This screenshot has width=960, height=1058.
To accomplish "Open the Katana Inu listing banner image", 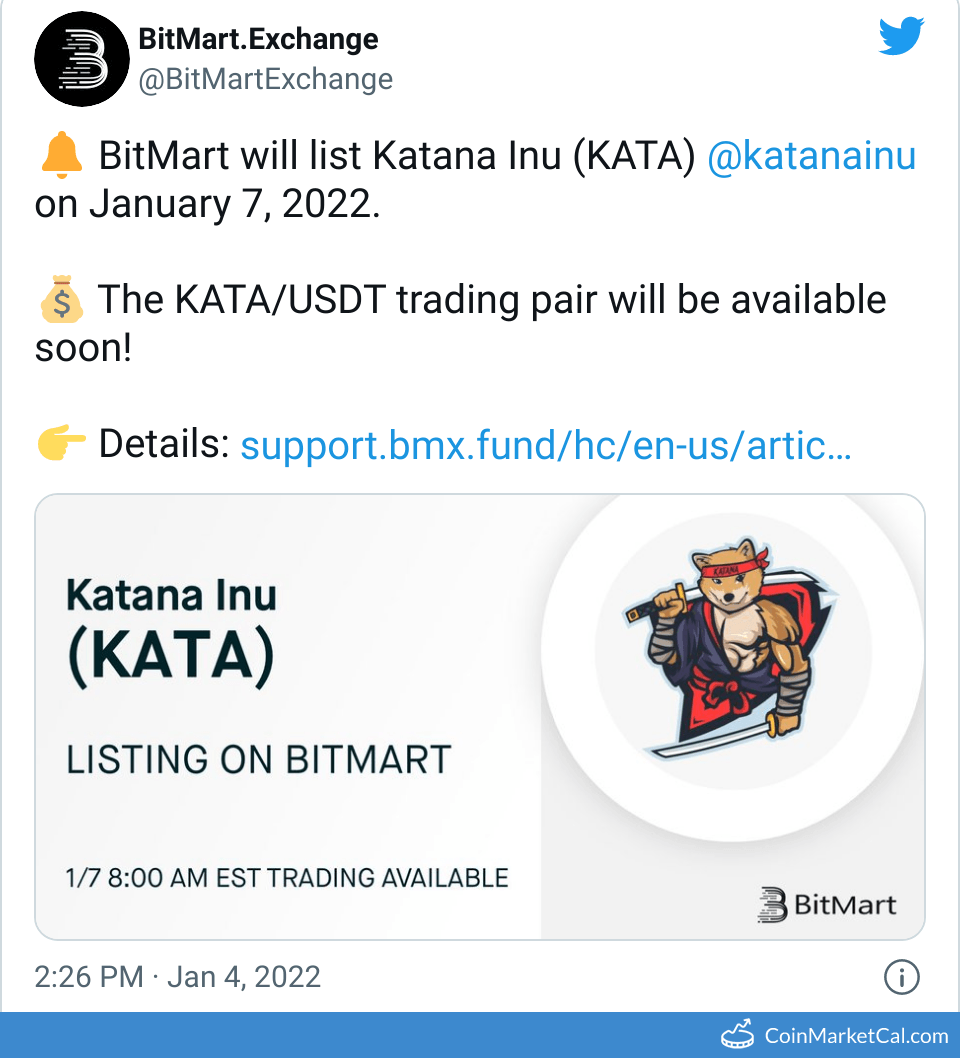I will [x=480, y=715].
